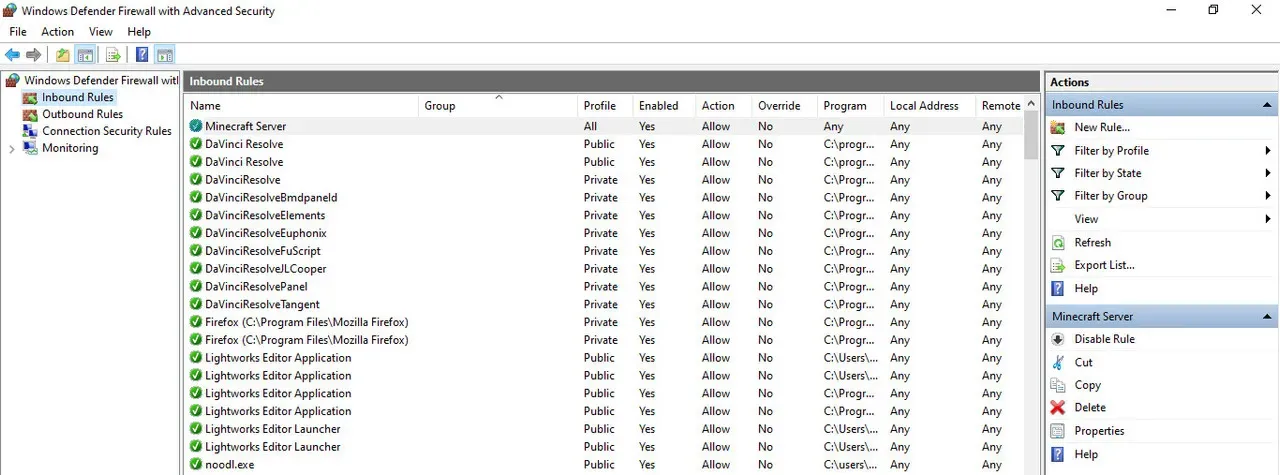Collapse the Minecraft Server actions section
The height and width of the screenshot is (475, 1280).
1267,317
